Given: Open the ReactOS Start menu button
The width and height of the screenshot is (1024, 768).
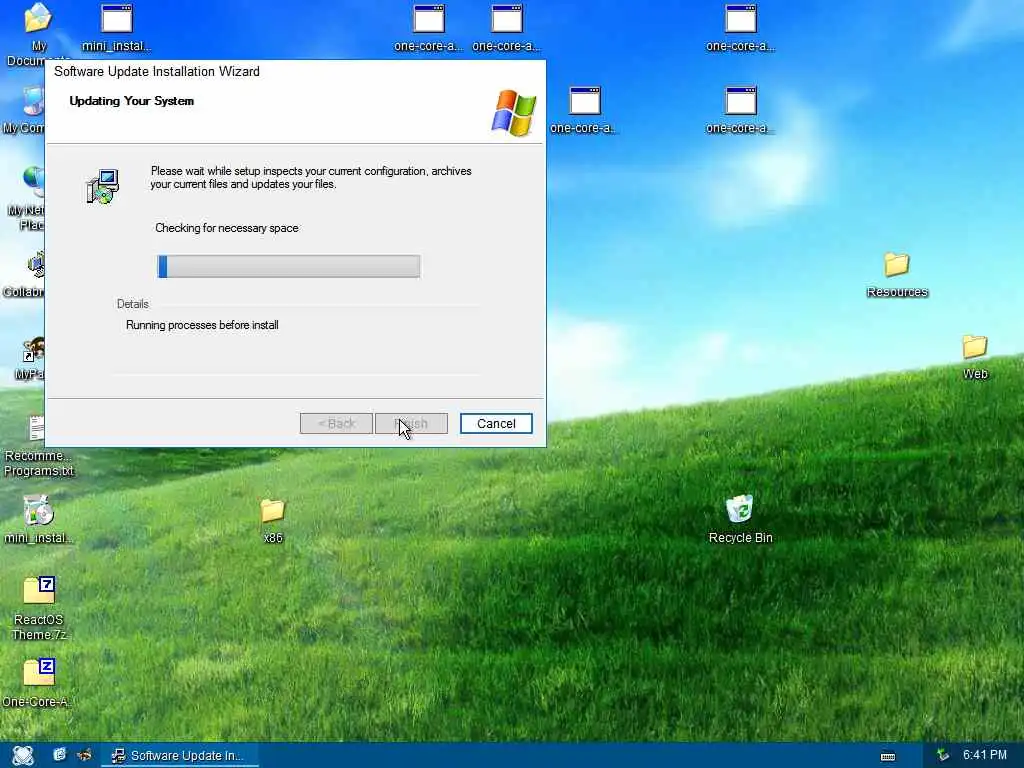Looking at the screenshot, I should click(23, 756).
